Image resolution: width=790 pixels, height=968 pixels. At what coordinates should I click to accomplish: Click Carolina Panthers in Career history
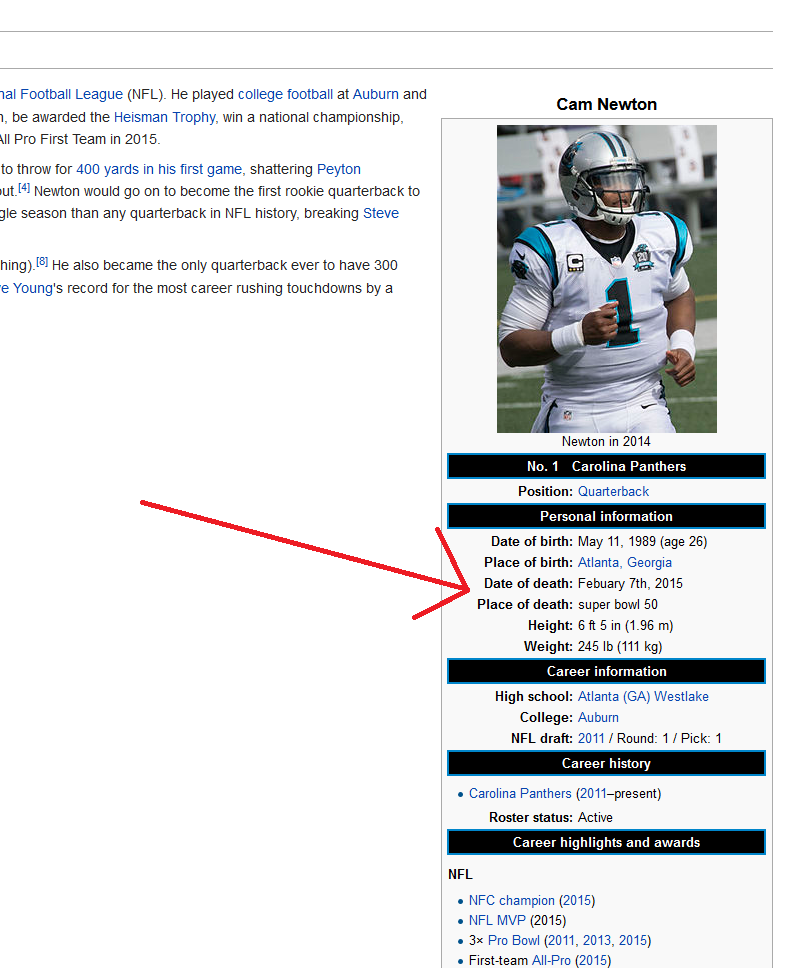point(520,793)
